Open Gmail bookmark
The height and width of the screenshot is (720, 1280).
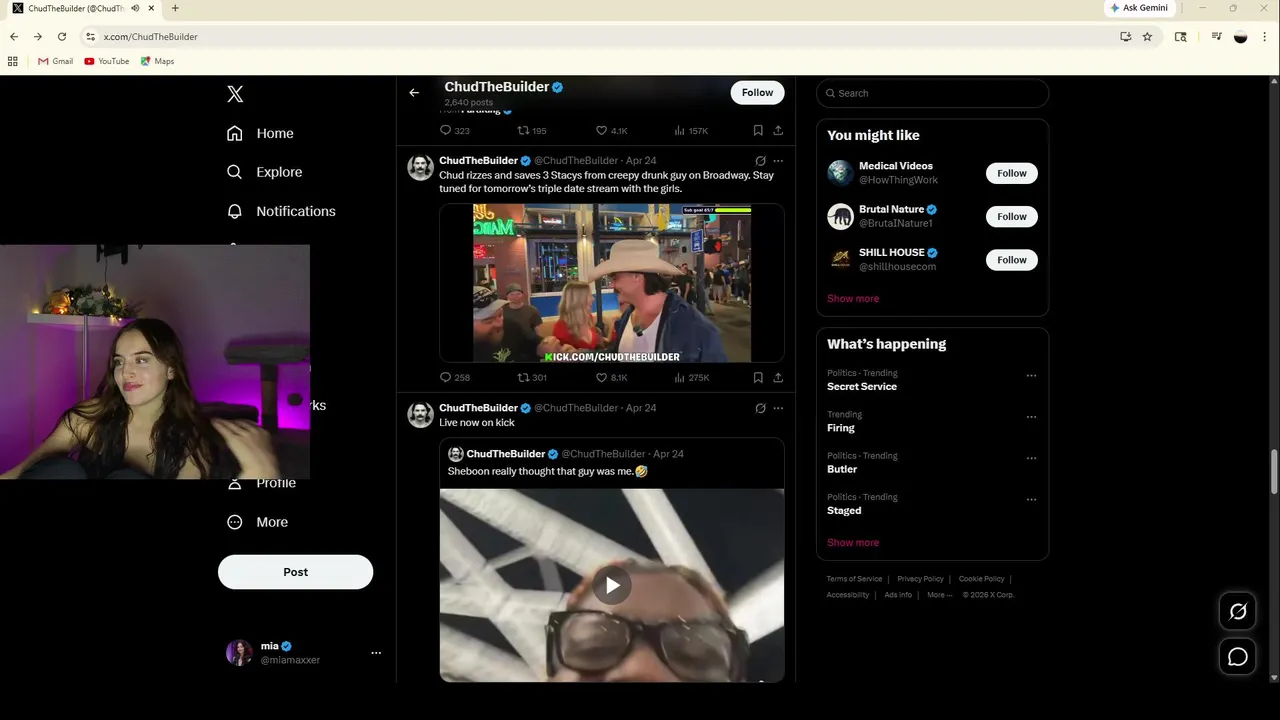click(55, 61)
